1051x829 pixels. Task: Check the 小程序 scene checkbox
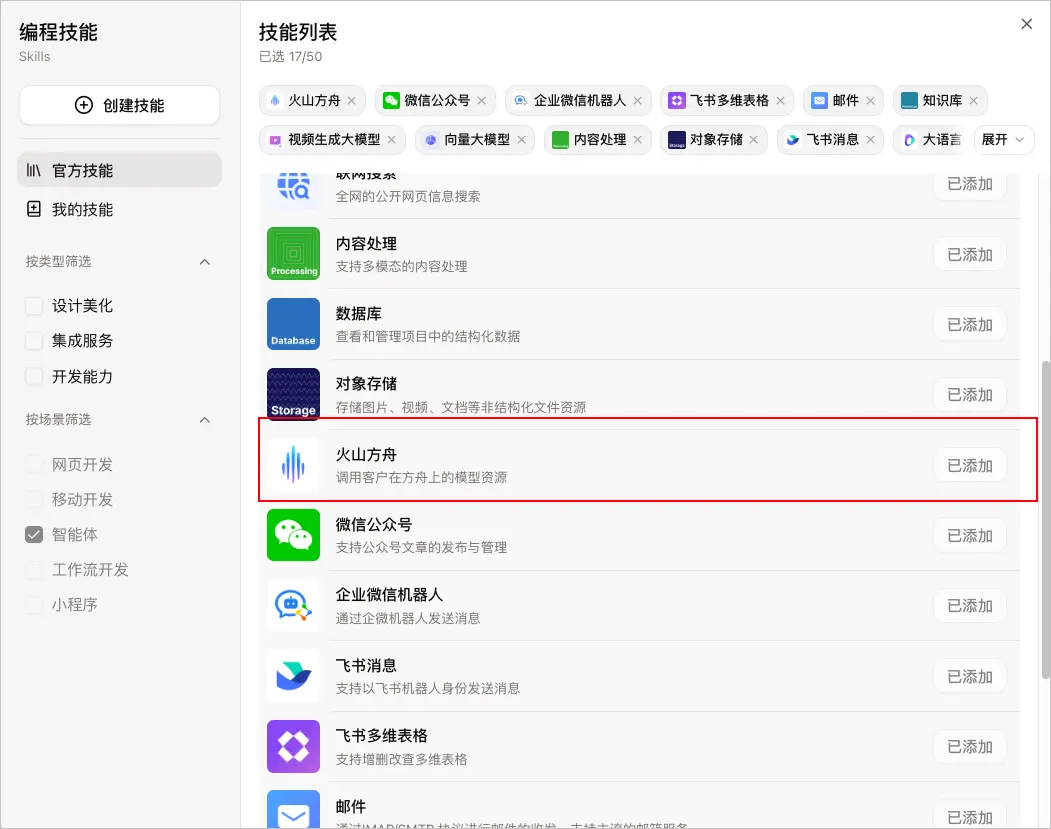pos(34,604)
